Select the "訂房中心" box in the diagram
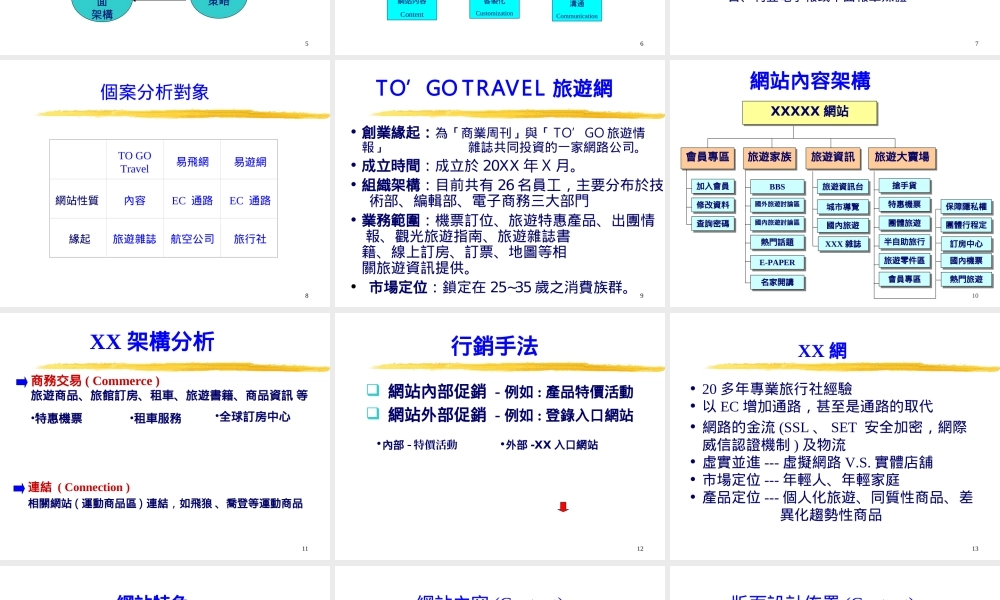1000x600 pixels. [967, 243]
